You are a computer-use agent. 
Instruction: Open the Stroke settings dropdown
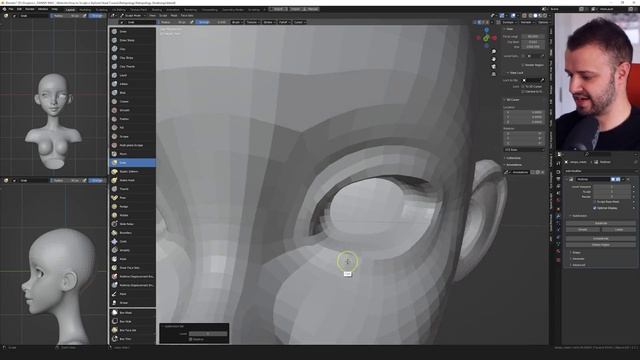pos(269,22)
